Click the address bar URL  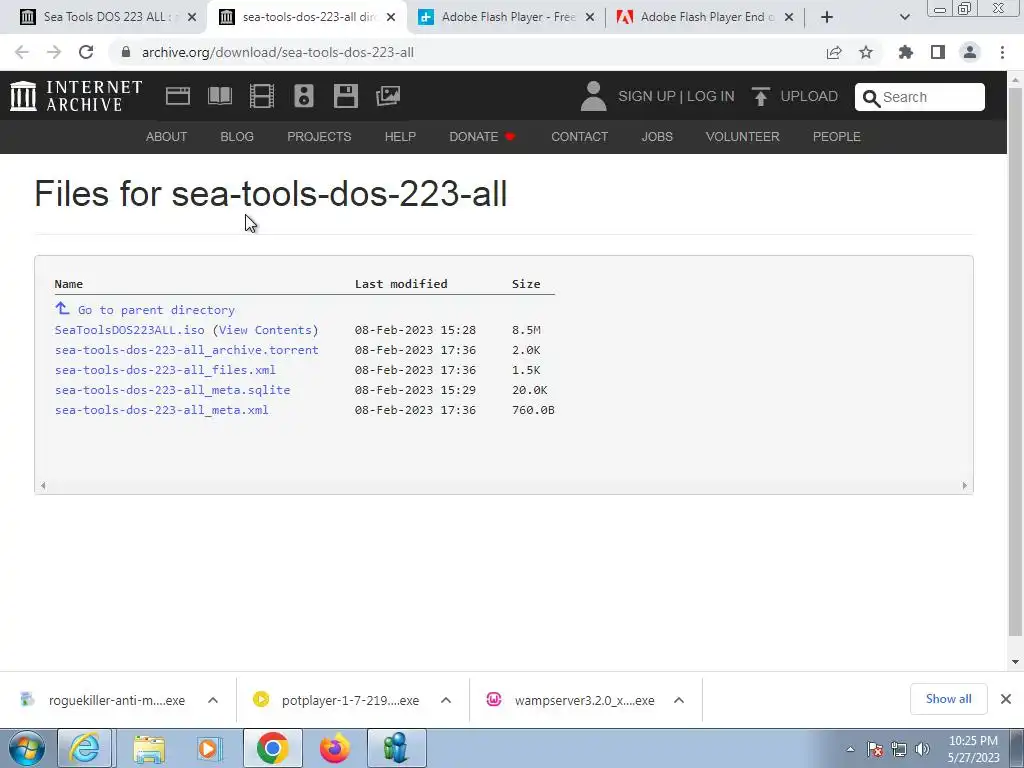coord(278,52)
